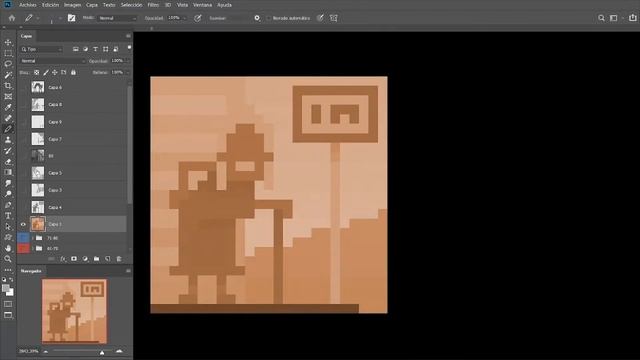Viewport: 640px width, 360px height.
Task: Add a layer style with fx icon
Action: 63,259
